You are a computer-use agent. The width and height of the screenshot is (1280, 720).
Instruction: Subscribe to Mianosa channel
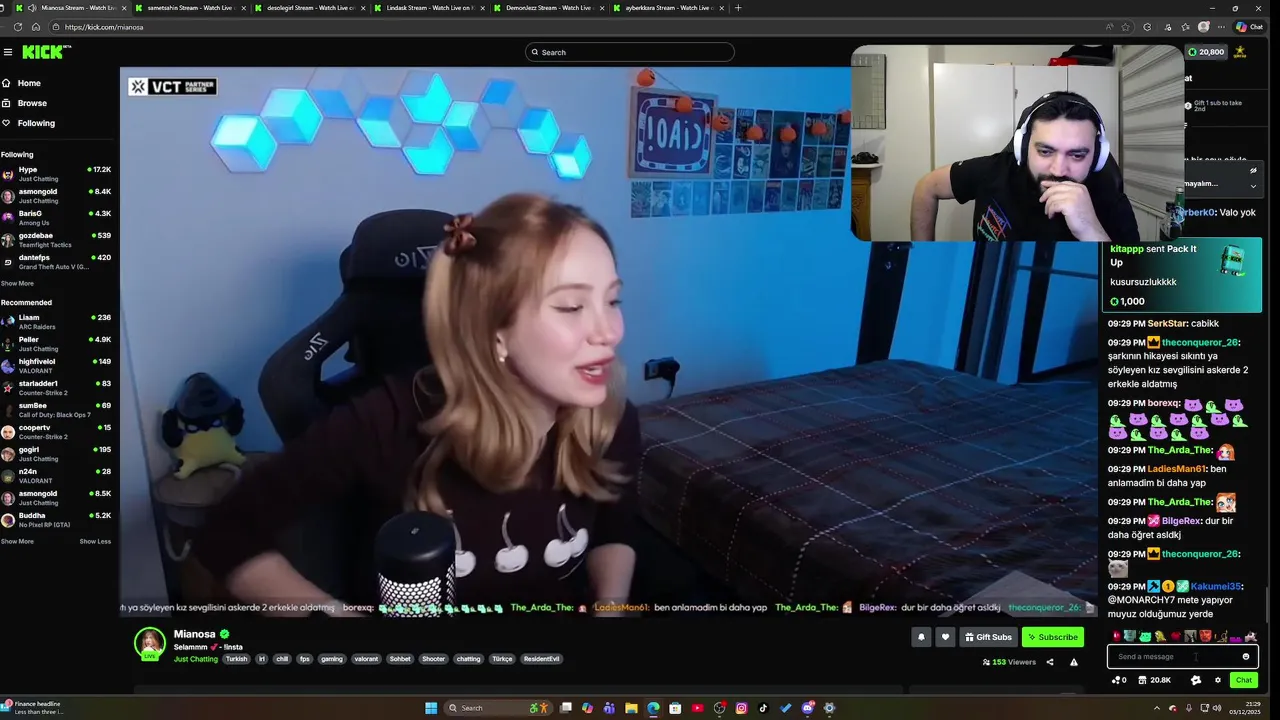tap(1053, 637)
